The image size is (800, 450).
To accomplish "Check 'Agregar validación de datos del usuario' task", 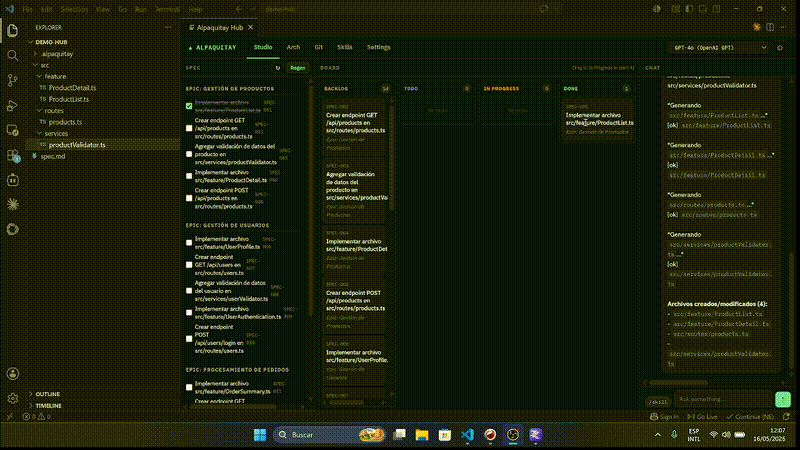I will 189,291.
